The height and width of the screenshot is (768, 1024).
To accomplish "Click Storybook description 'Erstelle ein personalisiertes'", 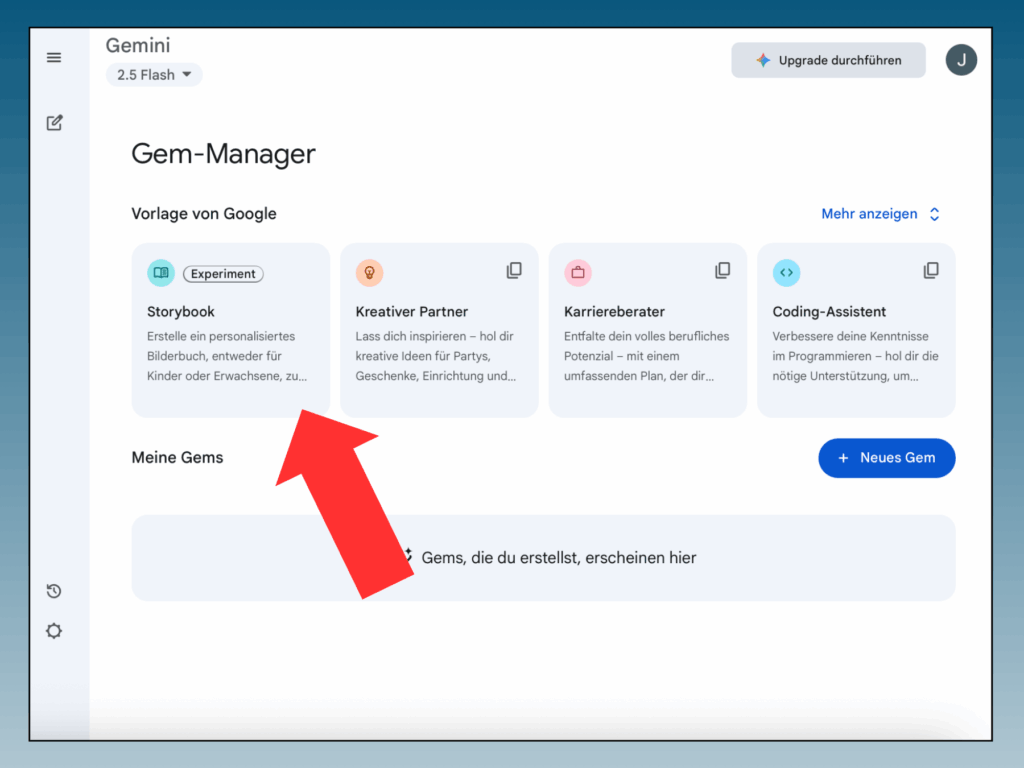I will pos(221,336).
